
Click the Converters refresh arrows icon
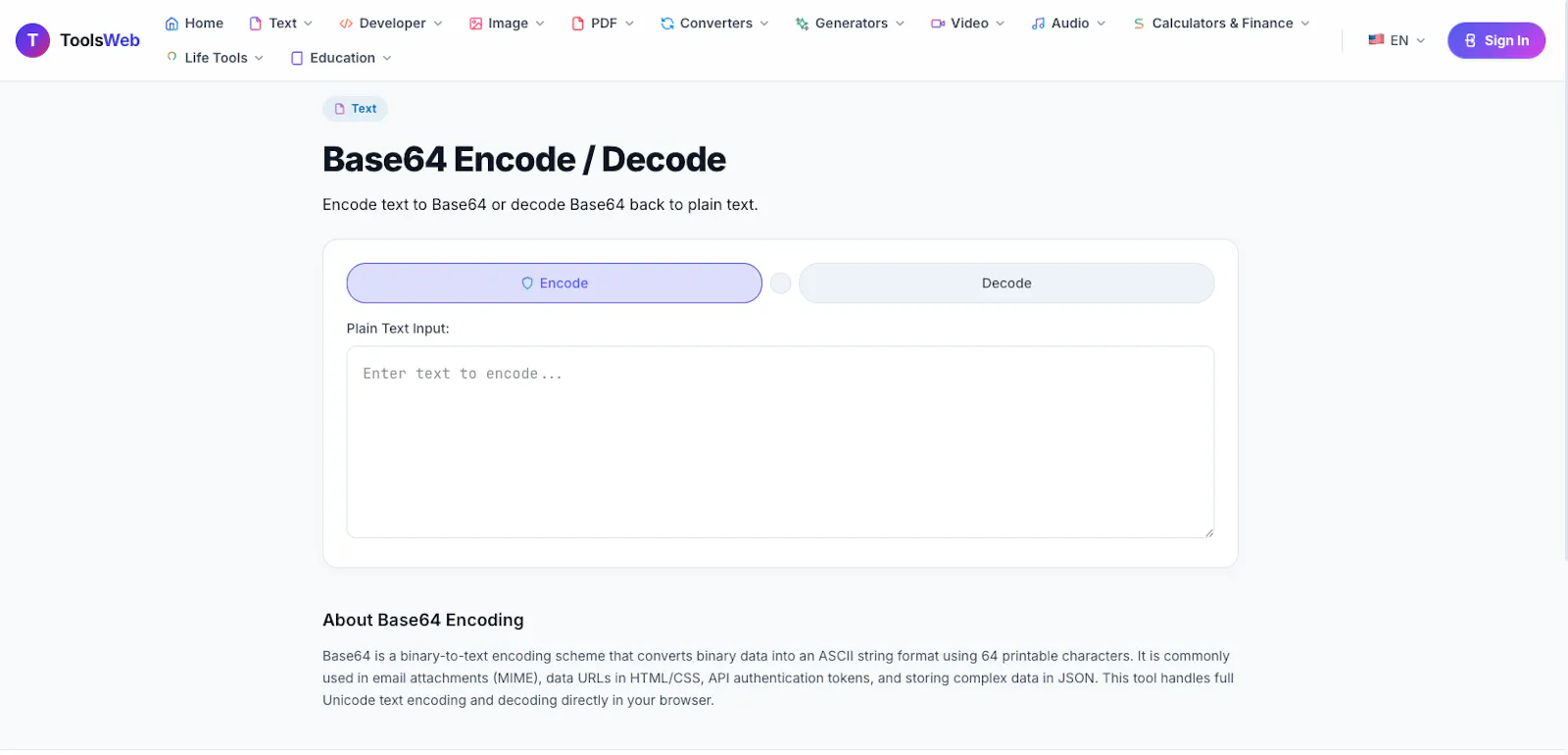coord(667,24)
